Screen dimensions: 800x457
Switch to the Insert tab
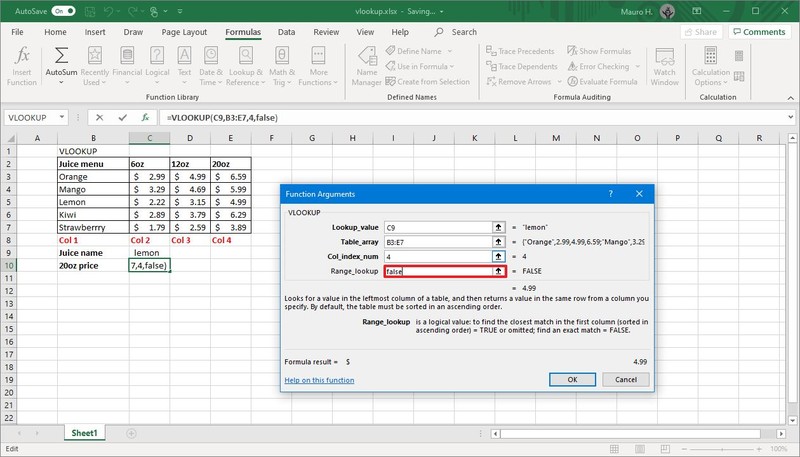coord(95,32)
